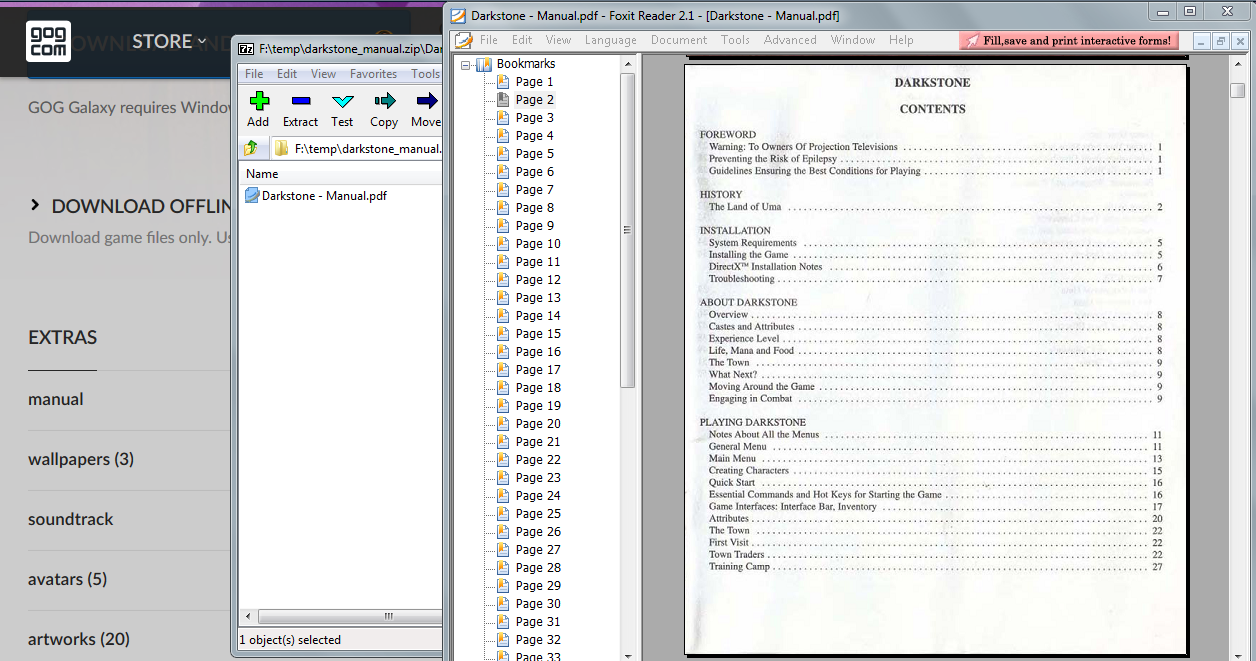Click bookmark icon next to Page 2
1256x661 pixels.
[503, 100]
